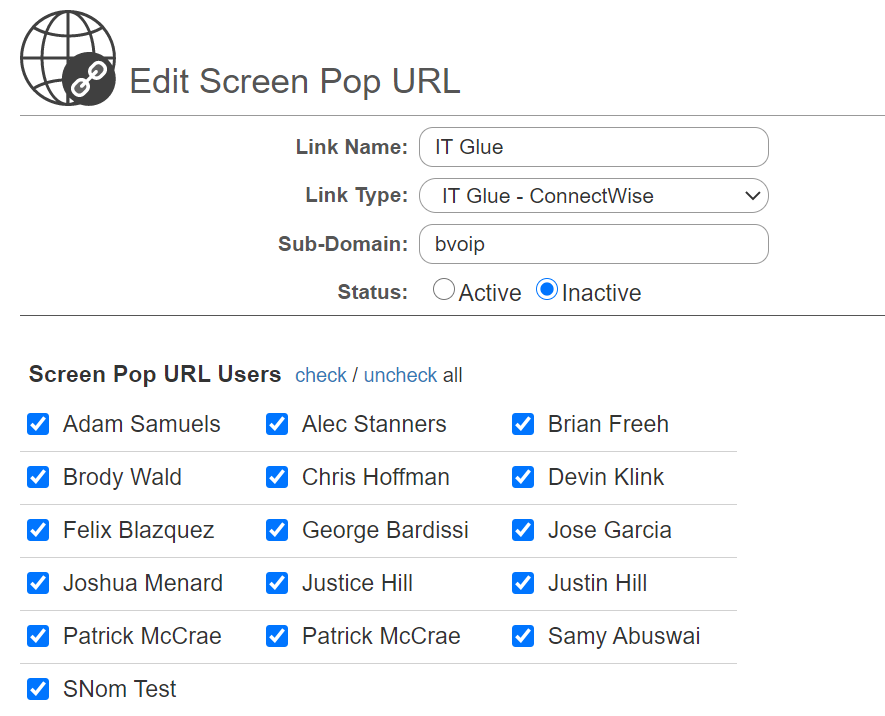The width and height of the screenshot is (885, 716).
Task: Open the Link Type dropdown
Action: [x=593, y=196]
